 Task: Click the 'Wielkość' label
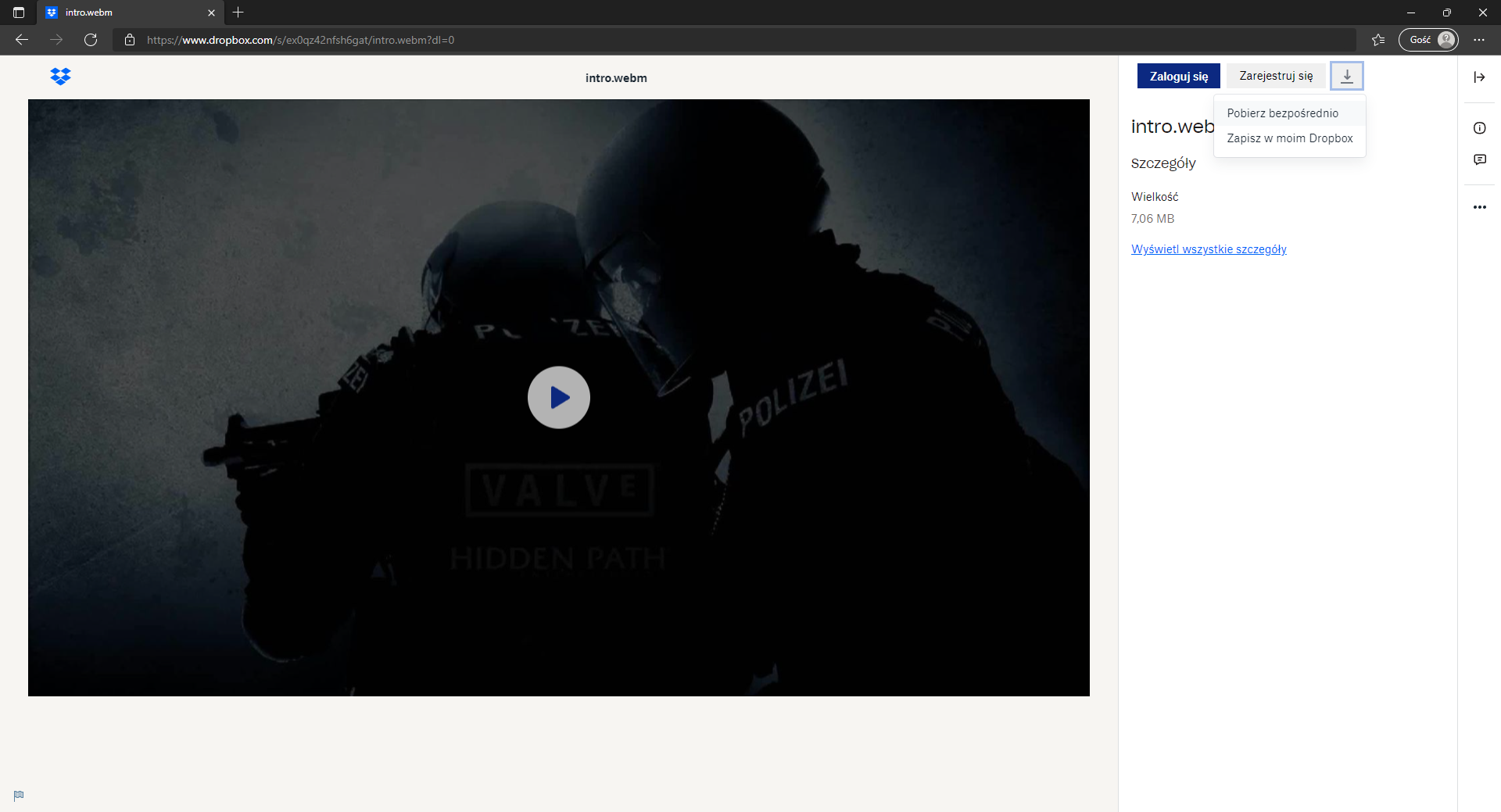[1155, 197]
